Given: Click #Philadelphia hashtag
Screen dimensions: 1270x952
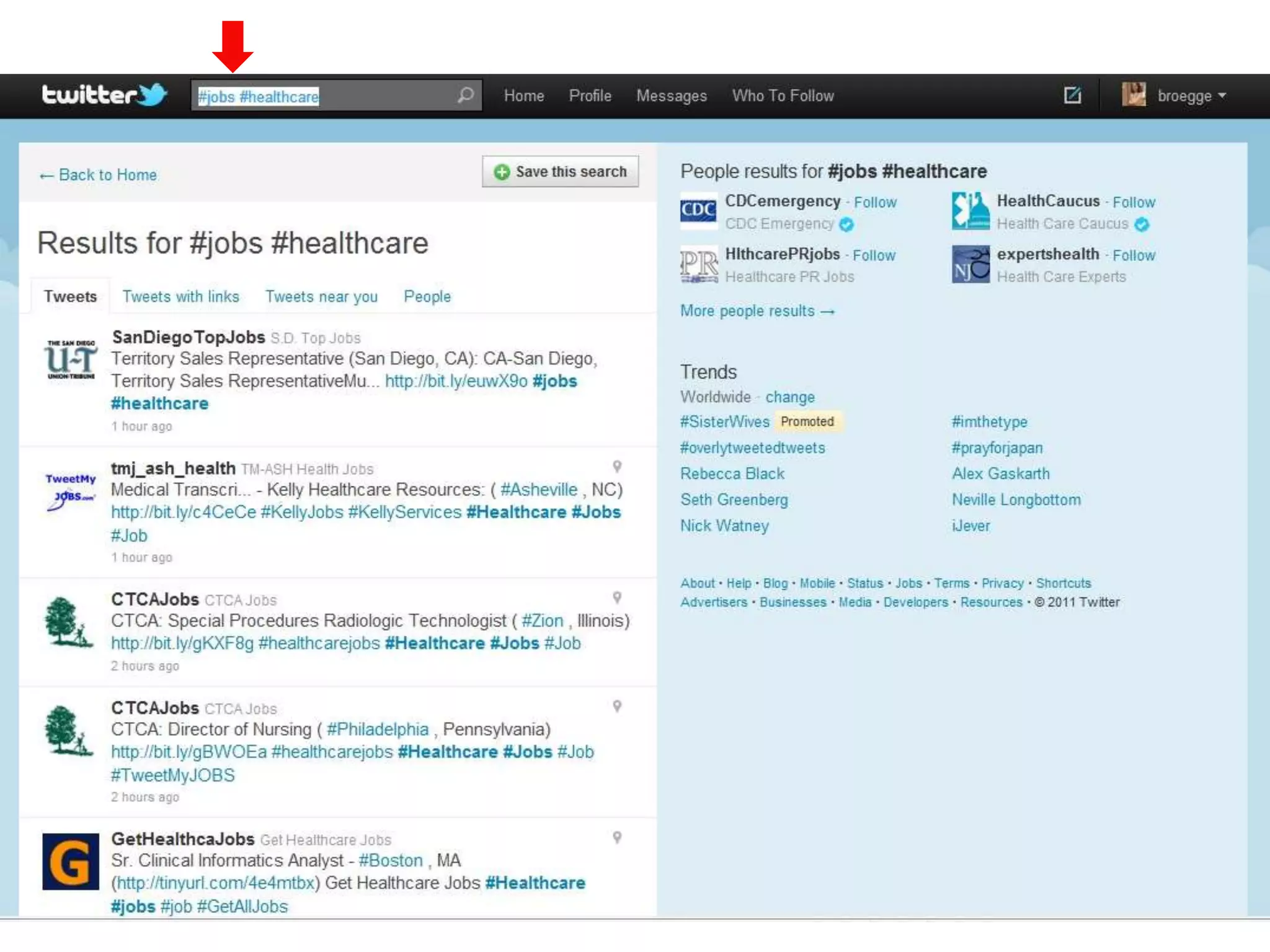Looking at the screenshot, I should [x=378, y=729].
